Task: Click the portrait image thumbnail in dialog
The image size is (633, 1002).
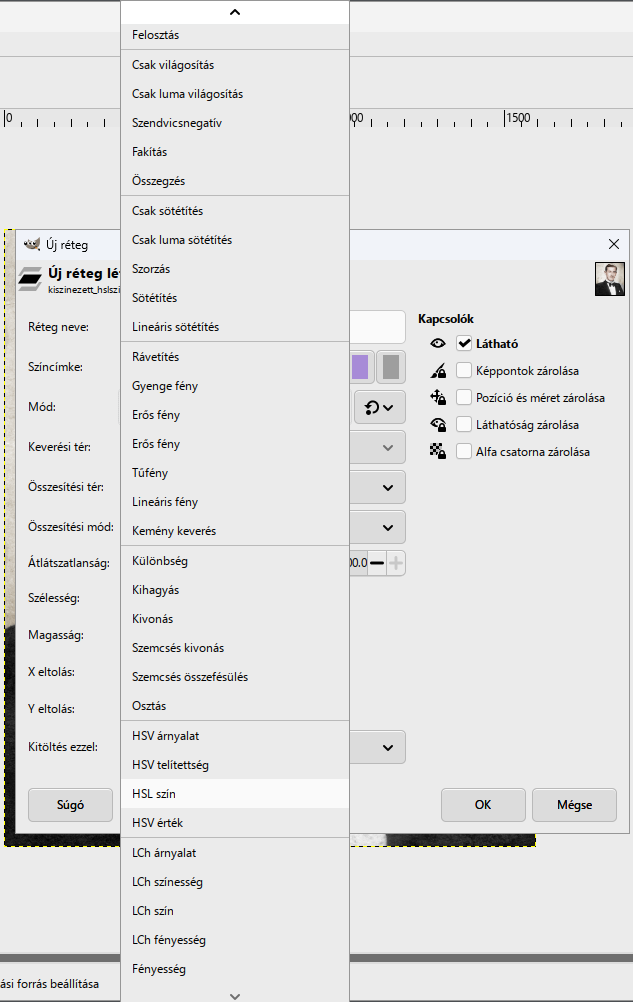Action: (610, 279)
